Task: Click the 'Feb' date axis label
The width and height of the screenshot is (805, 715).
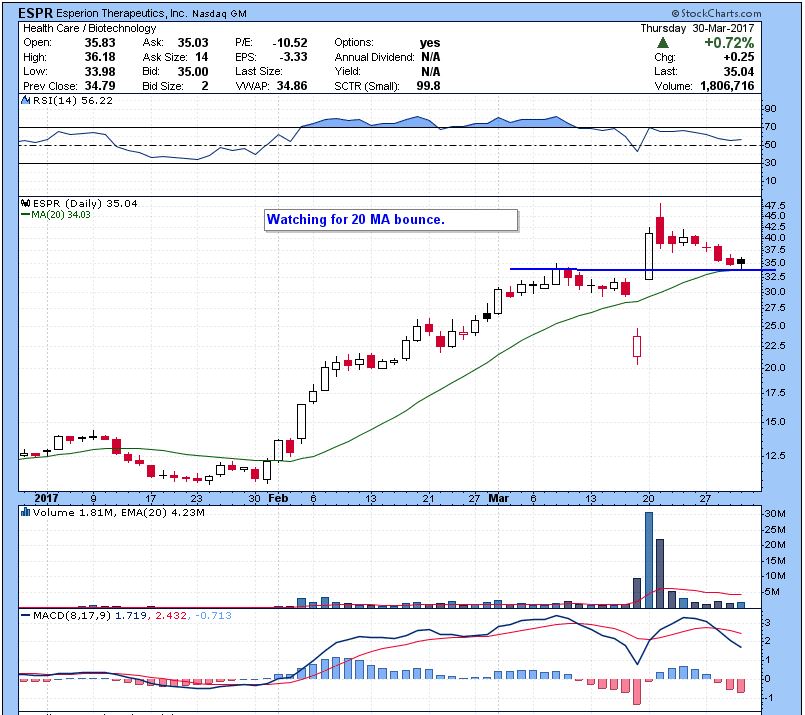Action: tap(278, 498)
